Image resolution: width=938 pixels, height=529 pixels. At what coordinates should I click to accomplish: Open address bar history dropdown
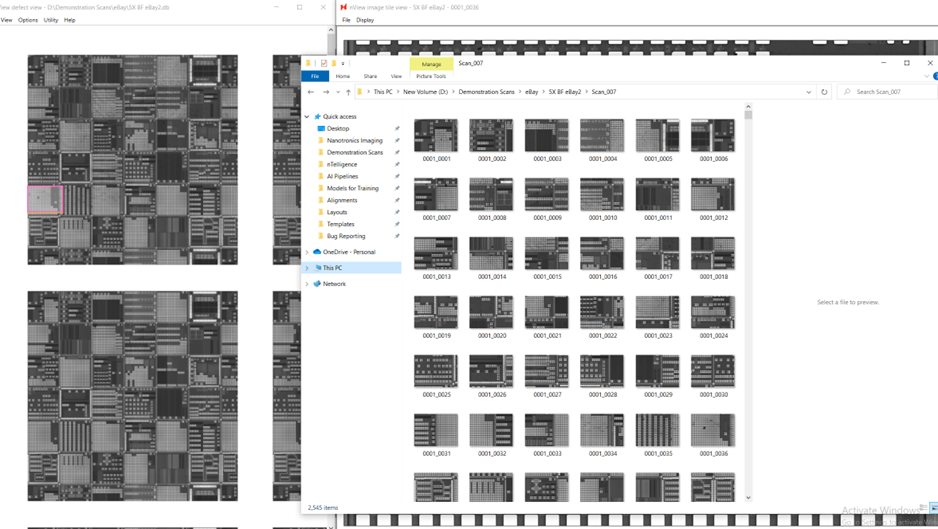tap(808, 92)
